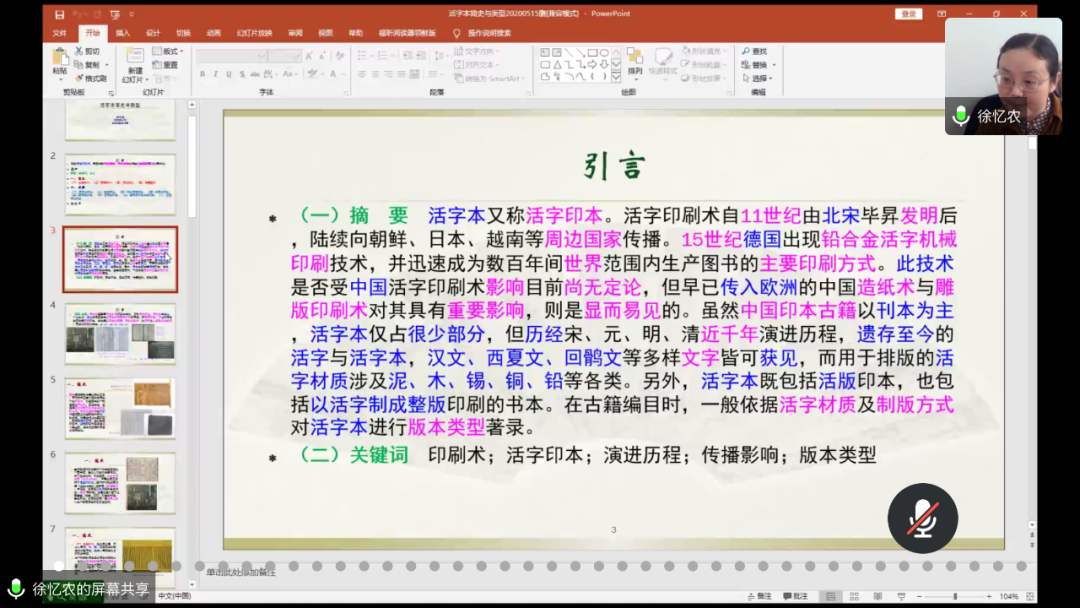Click the Reset (重置) slide button
The image size is (1080, 608).
click(167, 65)
